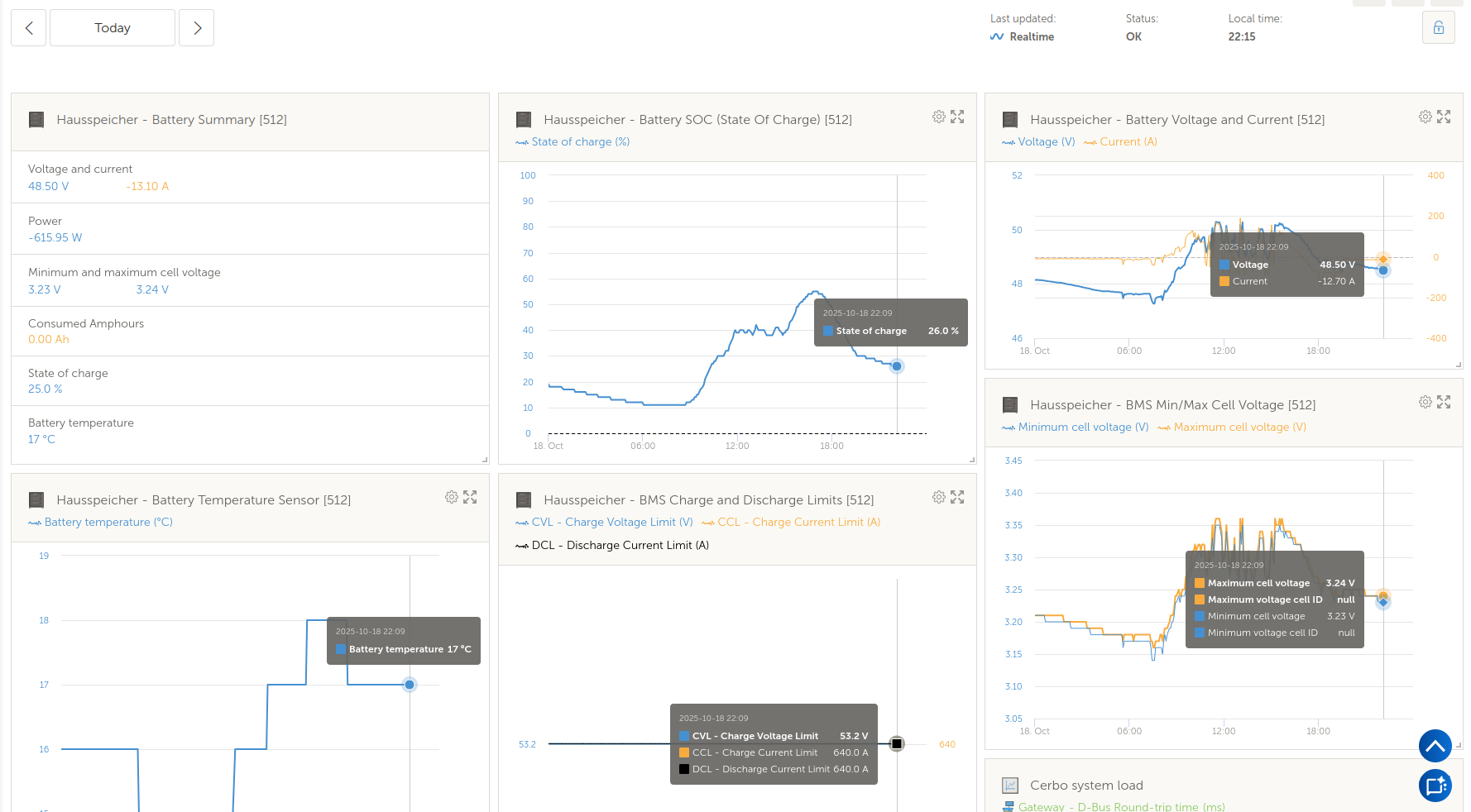Open the Today date selector
The height and width of the screenshot is (812, 1471).
[113, 28]
